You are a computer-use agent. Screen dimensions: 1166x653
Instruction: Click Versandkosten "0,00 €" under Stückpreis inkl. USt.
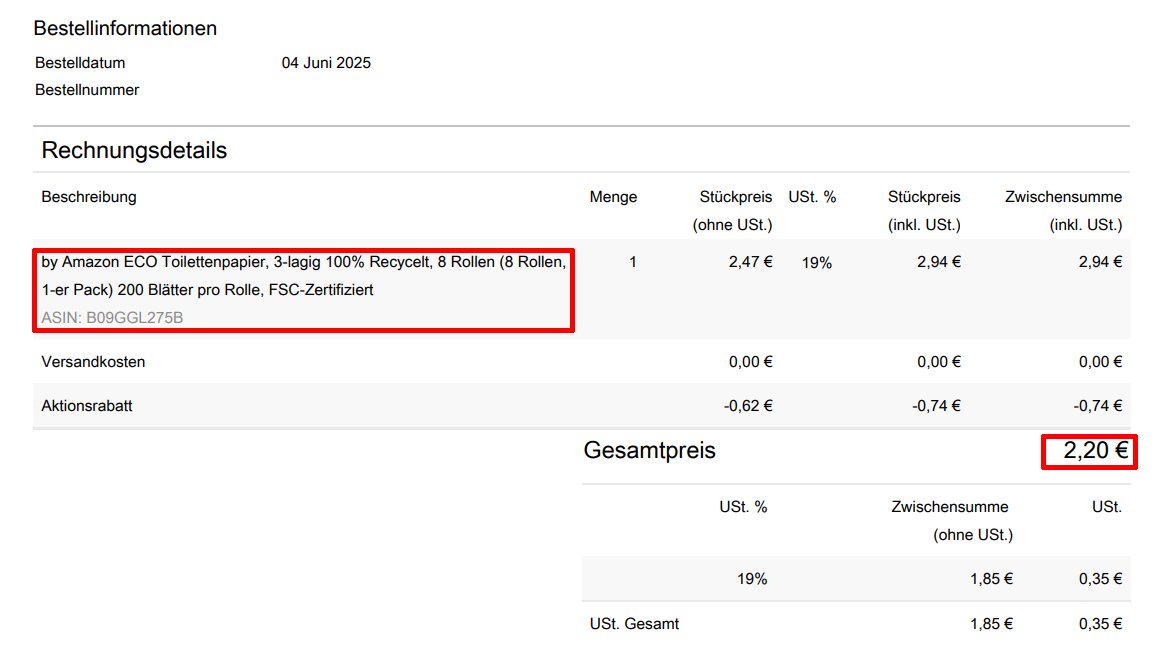pos(938,362)
